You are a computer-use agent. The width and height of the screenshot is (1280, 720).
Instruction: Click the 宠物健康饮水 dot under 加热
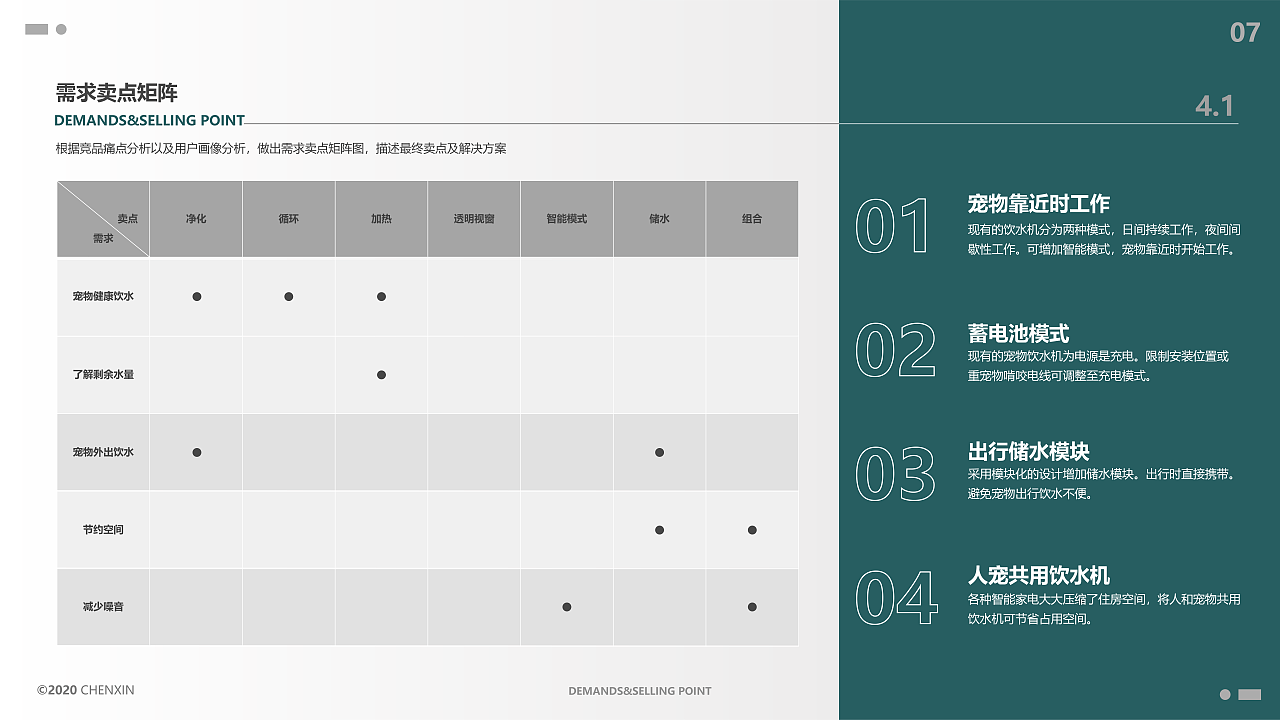(x=381, y=297)
